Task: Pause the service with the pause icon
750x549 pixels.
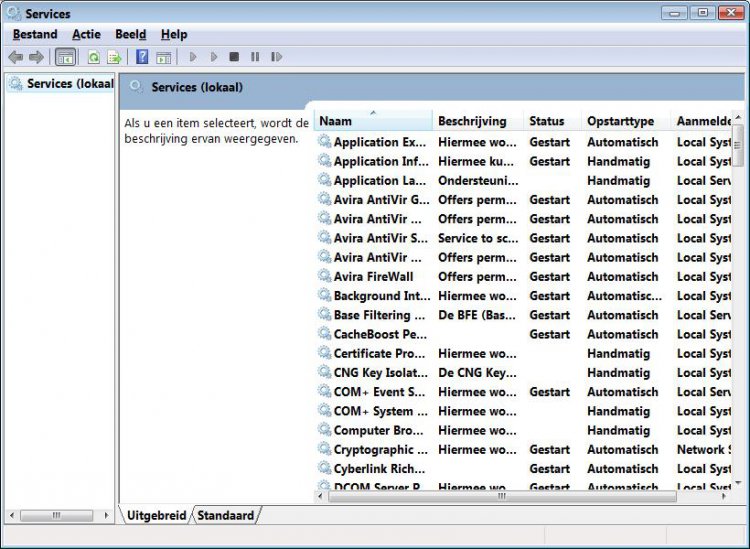Action: click(255, 57)
